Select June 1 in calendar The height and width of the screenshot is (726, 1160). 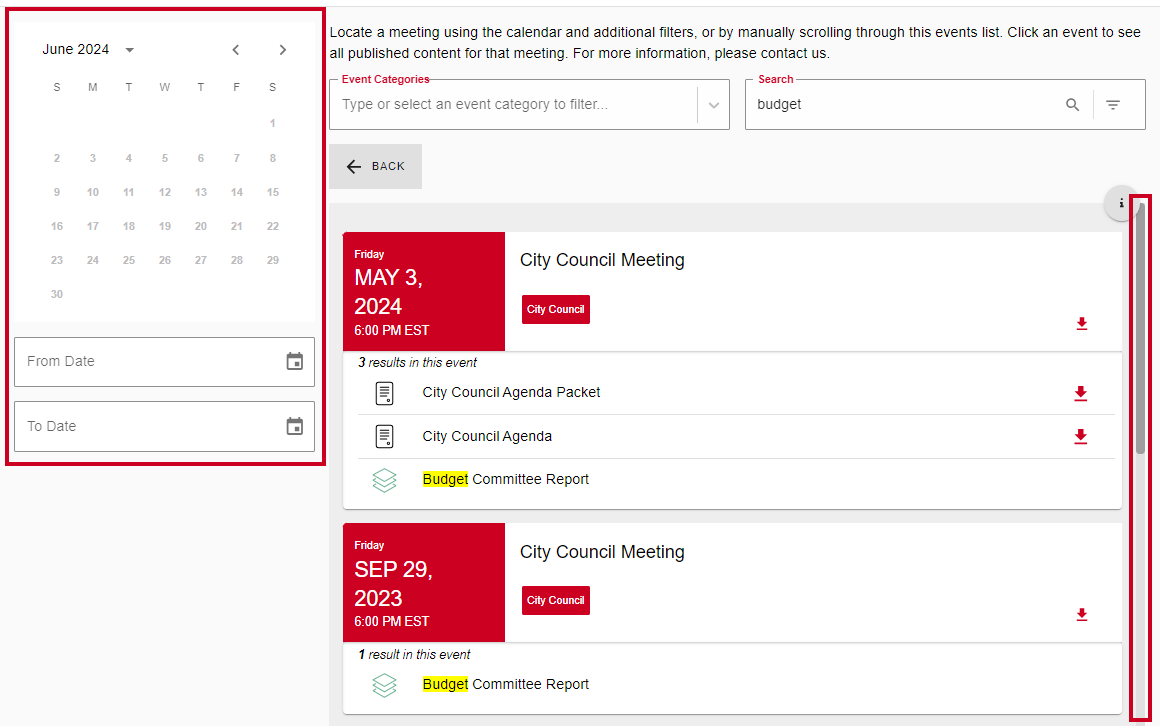pyautogui.click(x=273, y=124)
